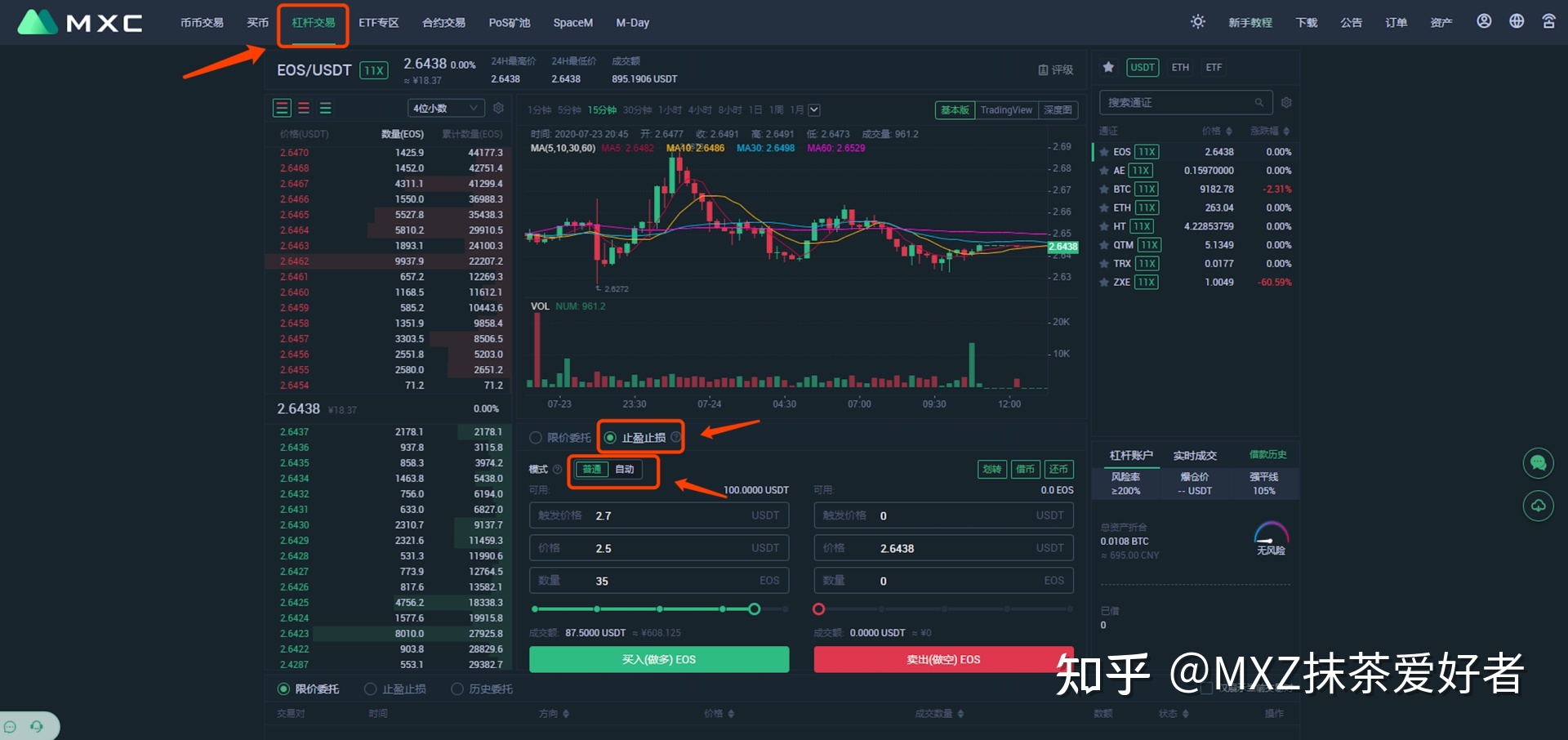The width and height of the screenshot is (1568, 740).
Task: Open the favorites star filter
Action: [1108, 67]
